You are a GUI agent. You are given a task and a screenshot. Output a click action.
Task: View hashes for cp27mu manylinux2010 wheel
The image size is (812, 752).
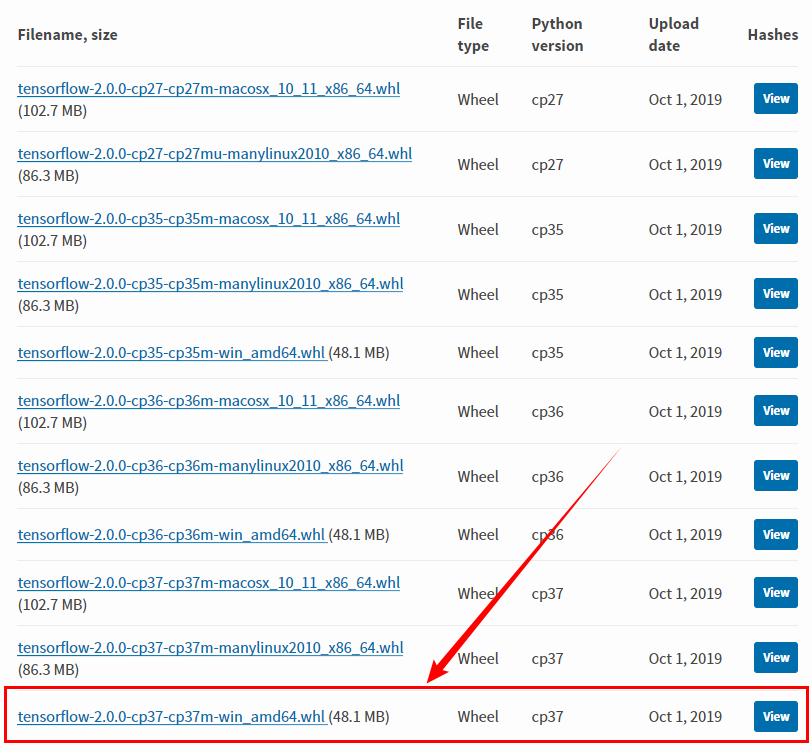[776, 164]
